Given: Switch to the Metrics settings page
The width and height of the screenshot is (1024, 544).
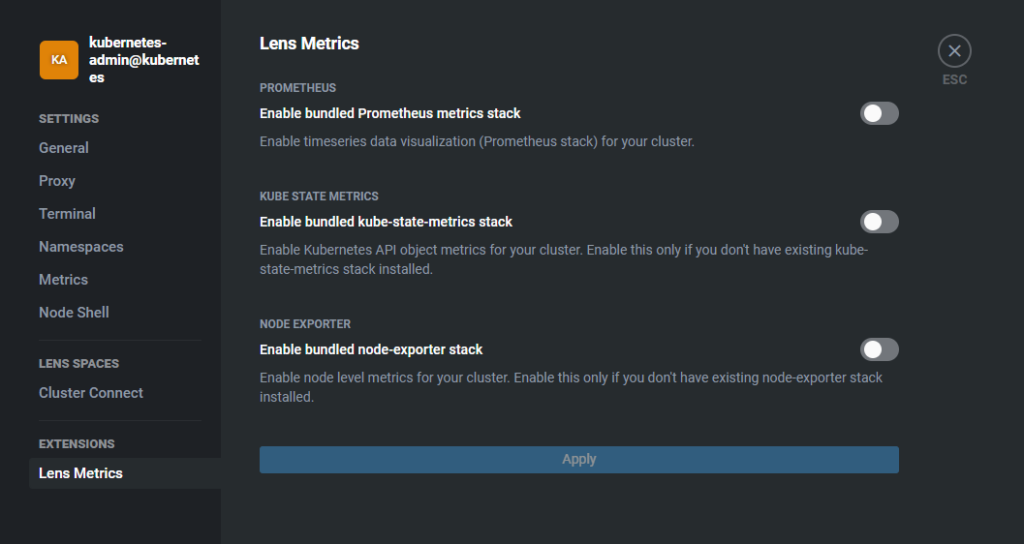Looking at the screenshot, I should pyautogui.click(x=63, y=280).
